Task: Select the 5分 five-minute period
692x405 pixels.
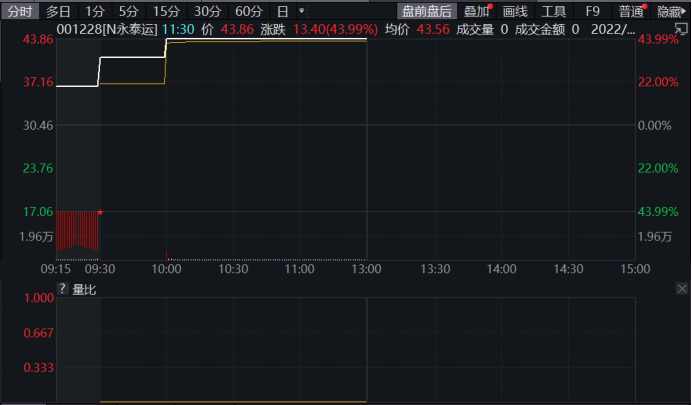Action: pyautogui.click(x=129, y=11)
